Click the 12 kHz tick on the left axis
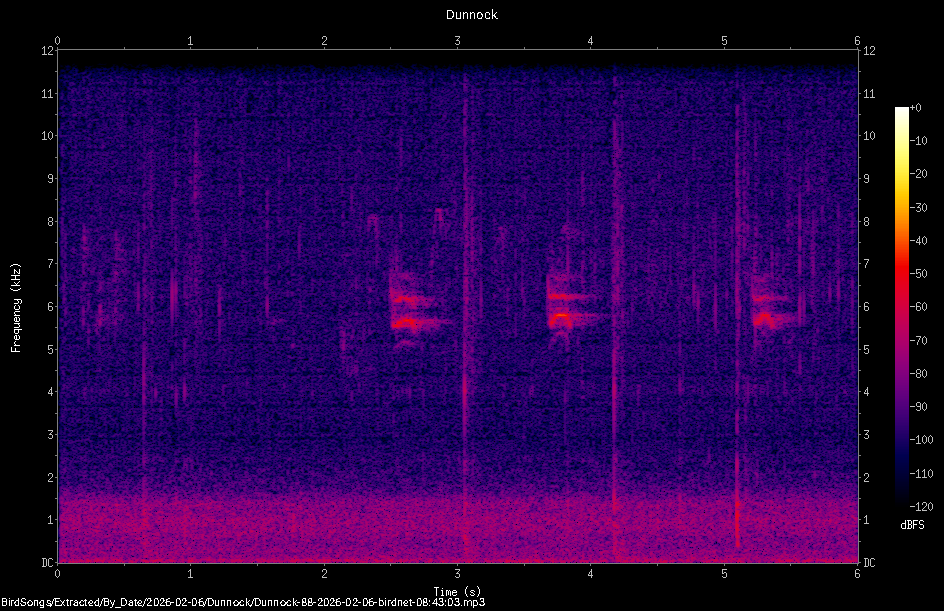The width and height of the screenshot is (944, 611). 49,51
